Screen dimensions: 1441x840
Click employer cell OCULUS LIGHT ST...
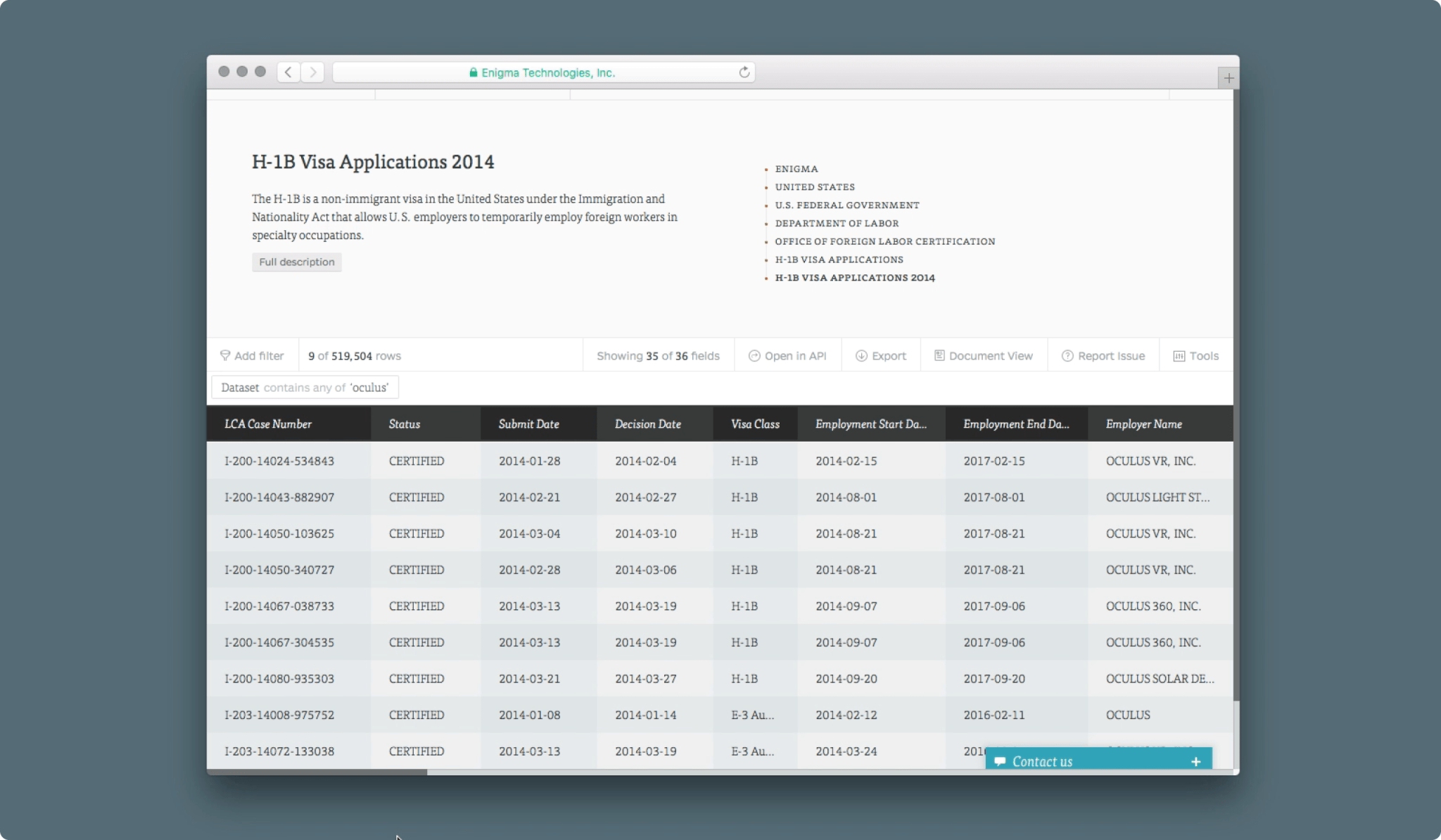click(1157, 497)
